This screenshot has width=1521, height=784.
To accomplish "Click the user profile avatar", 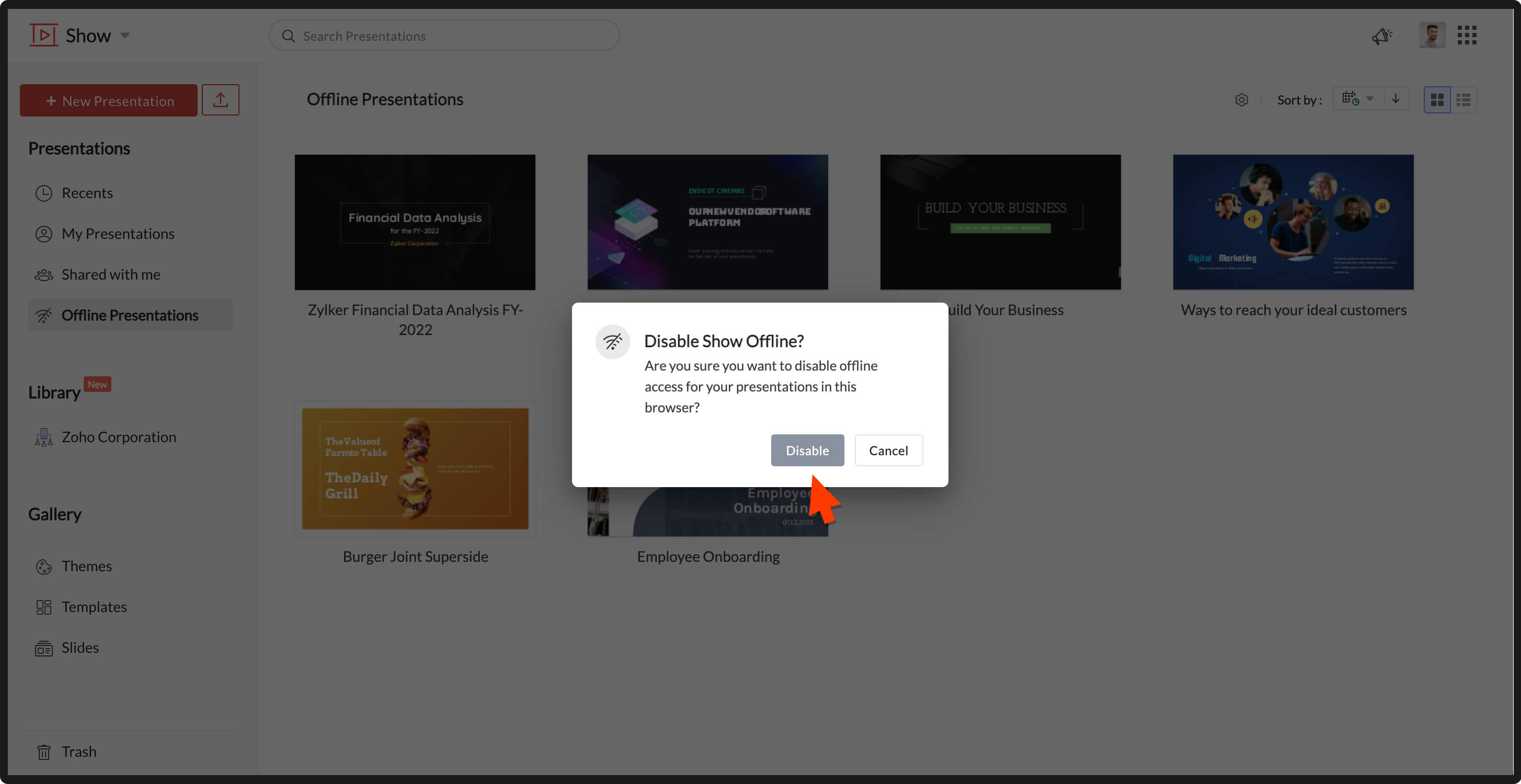I will [x=1432, y=36].
